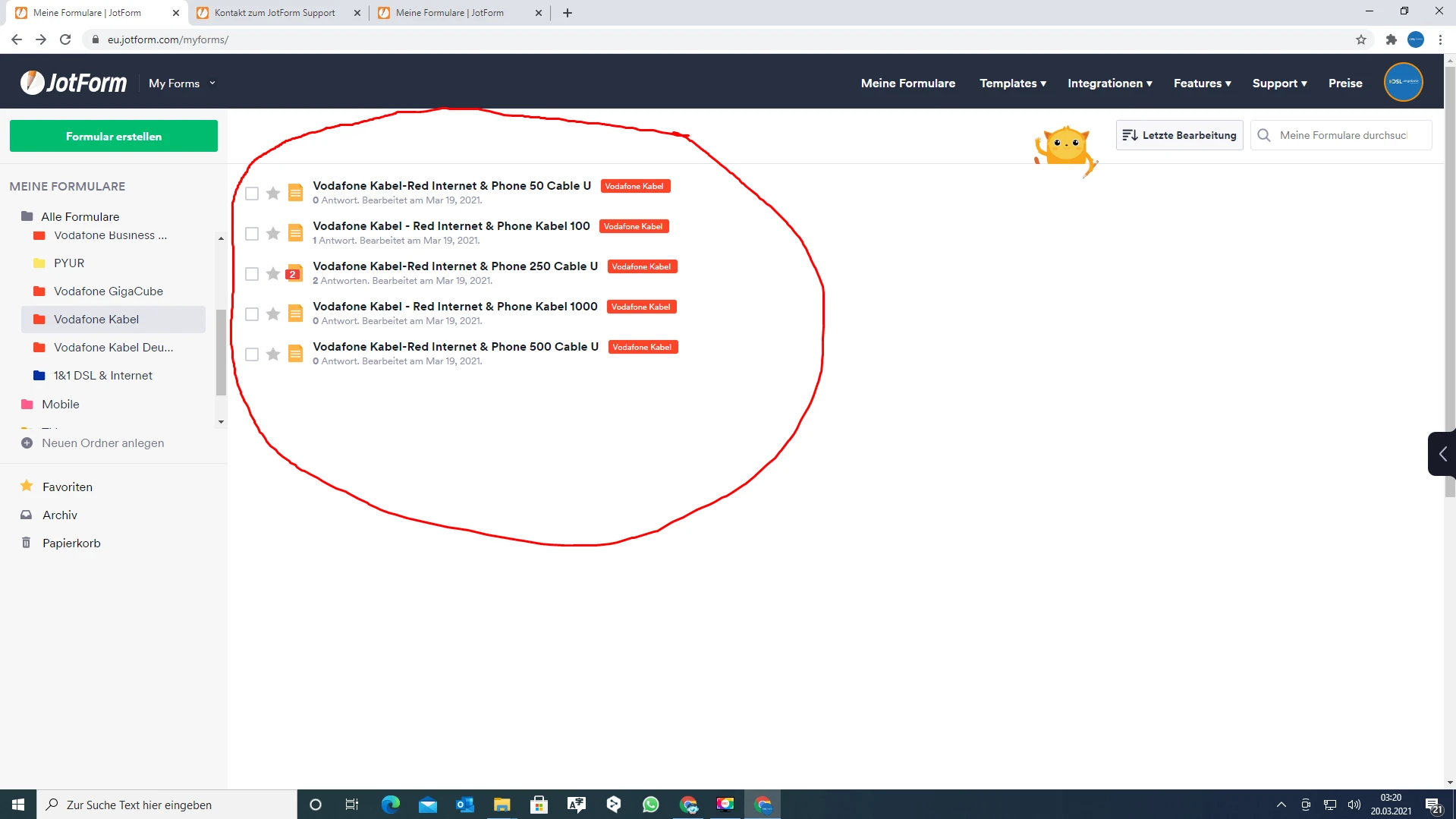Click the search magnifier icon
The image size is (1456, 819).
pos(1263,135)
